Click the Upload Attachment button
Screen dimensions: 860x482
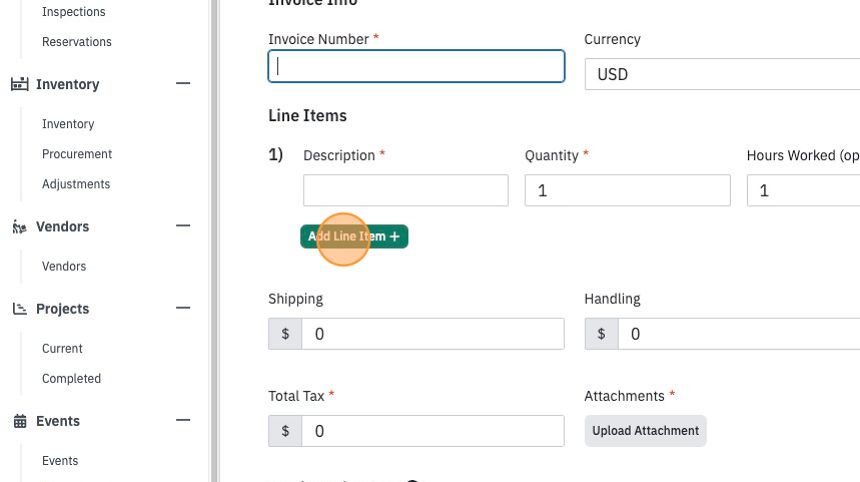(x=646, y=431)
